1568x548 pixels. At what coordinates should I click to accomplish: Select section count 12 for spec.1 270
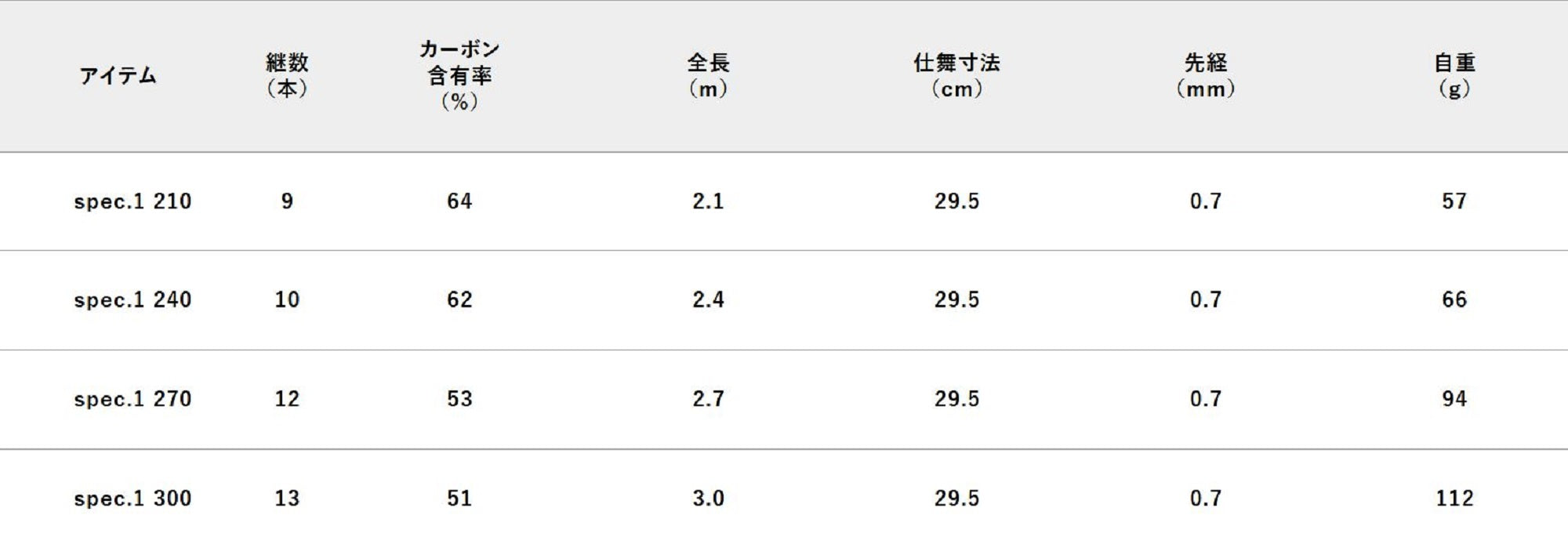tap(287, 399)
